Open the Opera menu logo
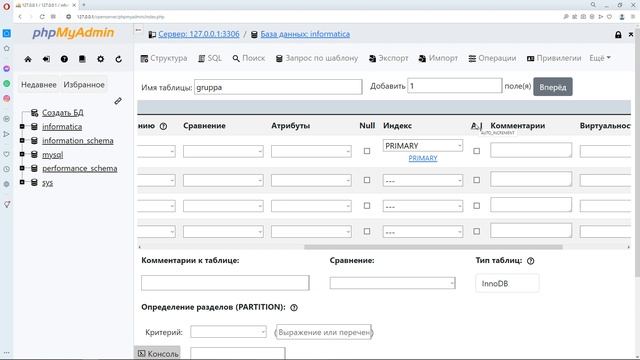The height and width of the screenshot is (360, 640). (6, 6)
